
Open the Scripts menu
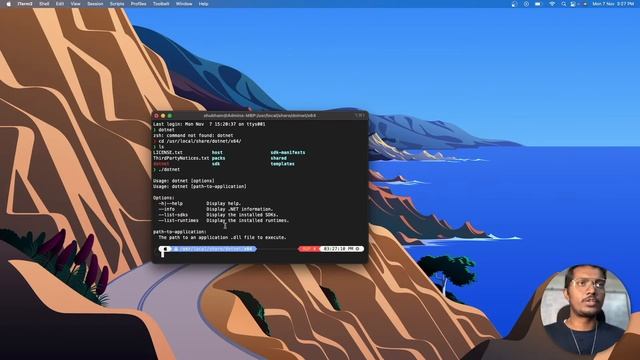coord(117,4)
